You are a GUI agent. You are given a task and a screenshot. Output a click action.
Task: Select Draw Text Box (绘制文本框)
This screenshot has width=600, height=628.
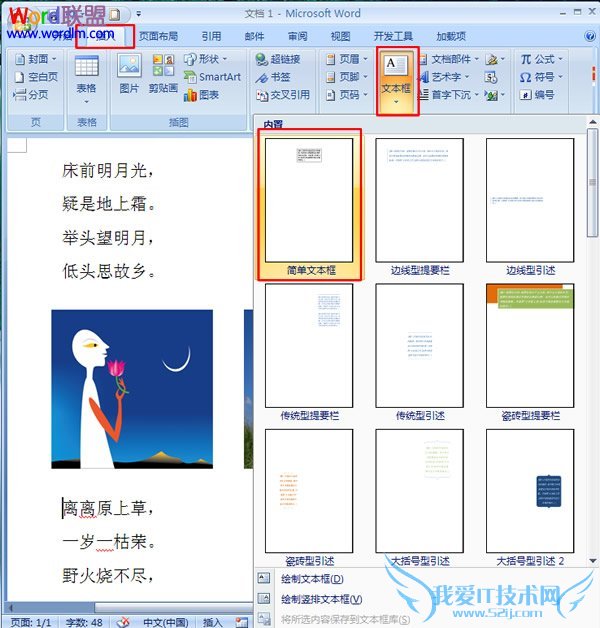[x=312, y=579]
